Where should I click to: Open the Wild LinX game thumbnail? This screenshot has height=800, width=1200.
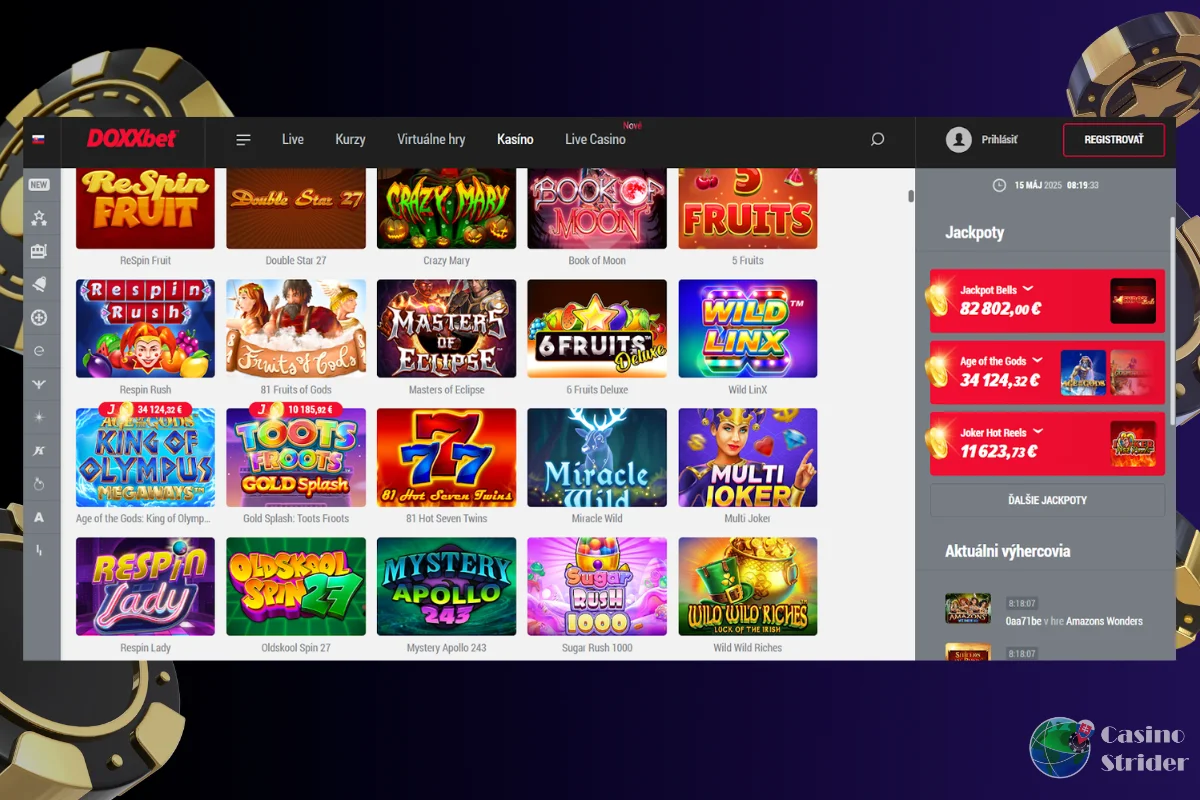tap(748, 328)
